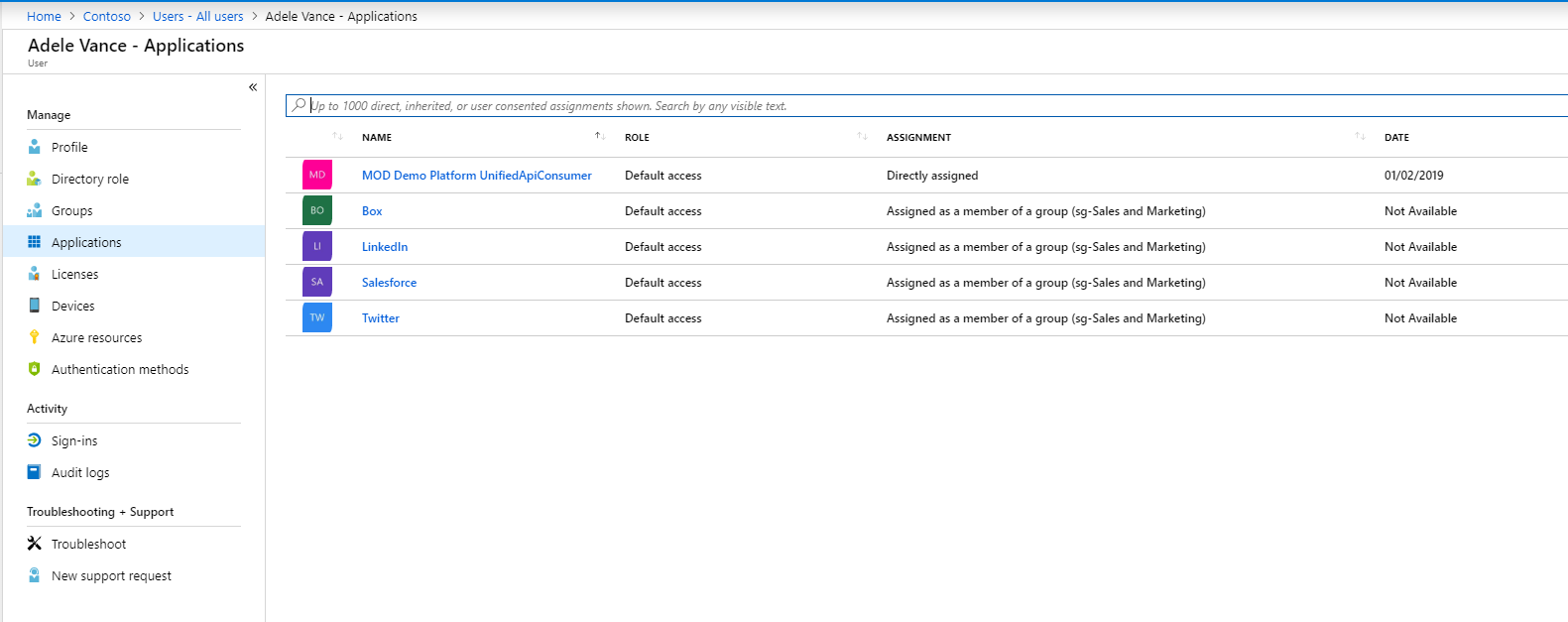This screenshot has width=1568, height=622.
Task: Click the MD app icon for MOD Demo Platform
Action: [317, 175]
